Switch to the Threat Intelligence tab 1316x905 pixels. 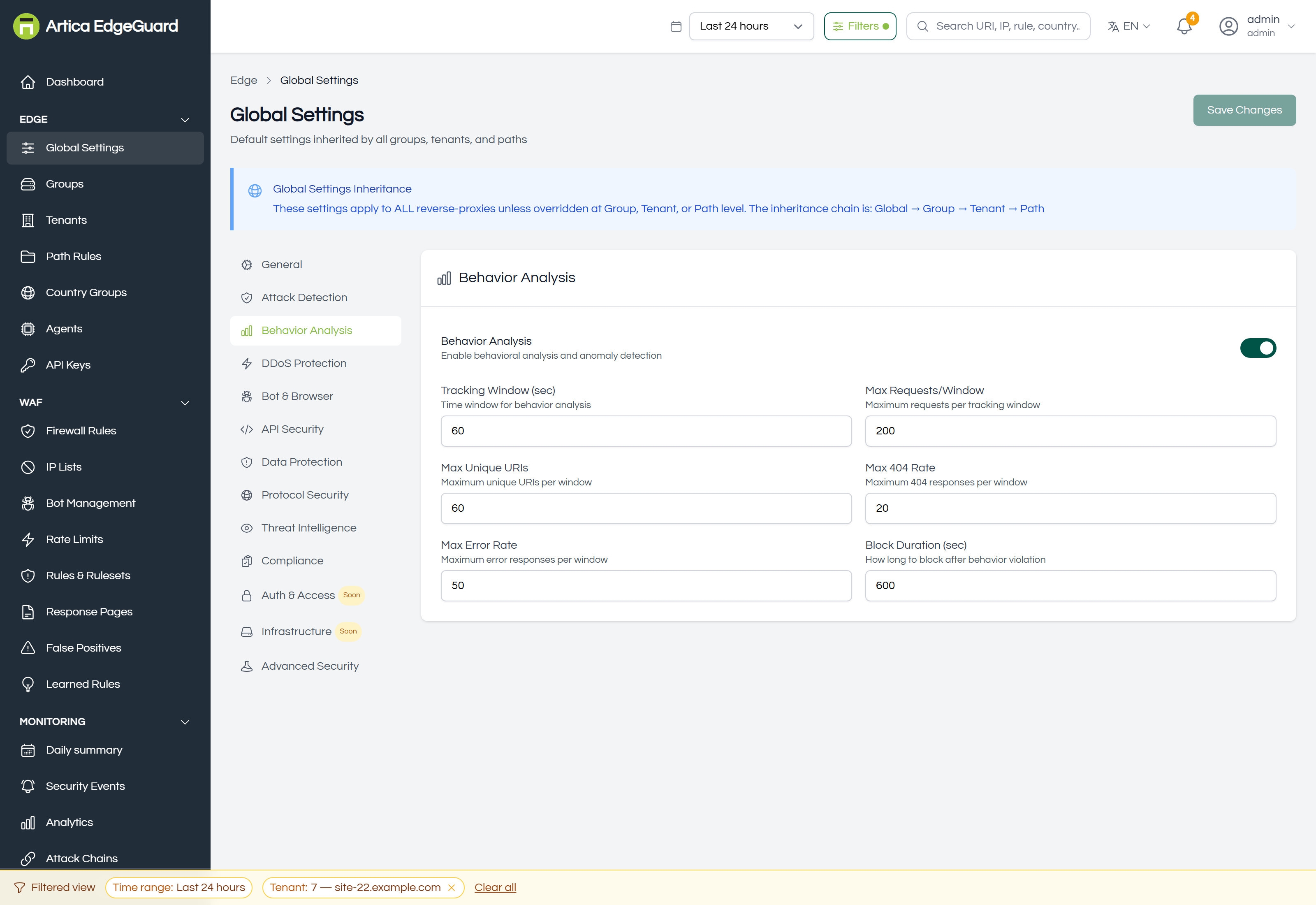pos(316,528)
